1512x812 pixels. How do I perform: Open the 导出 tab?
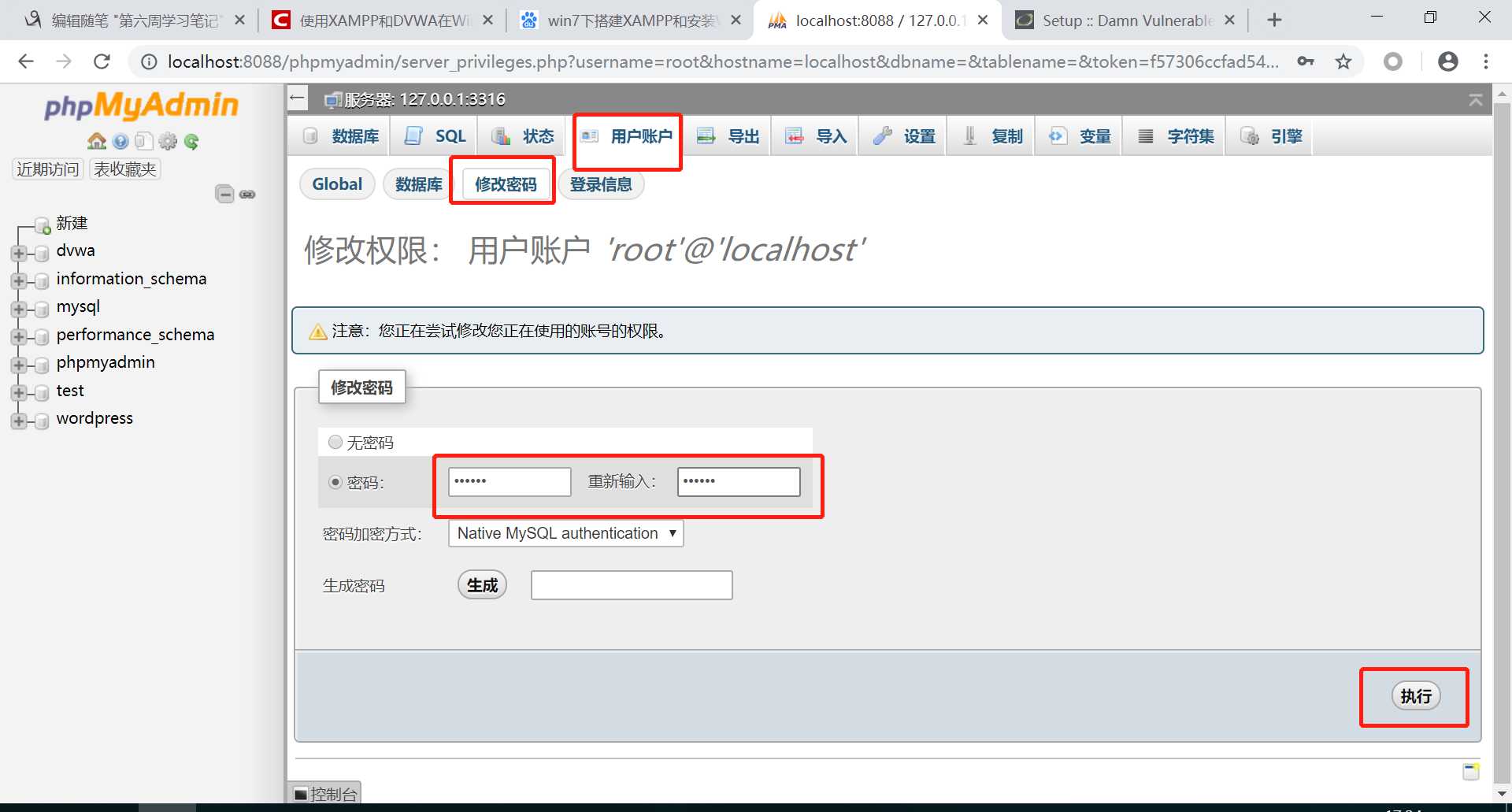pyautogui.click(x=728, y=136)
